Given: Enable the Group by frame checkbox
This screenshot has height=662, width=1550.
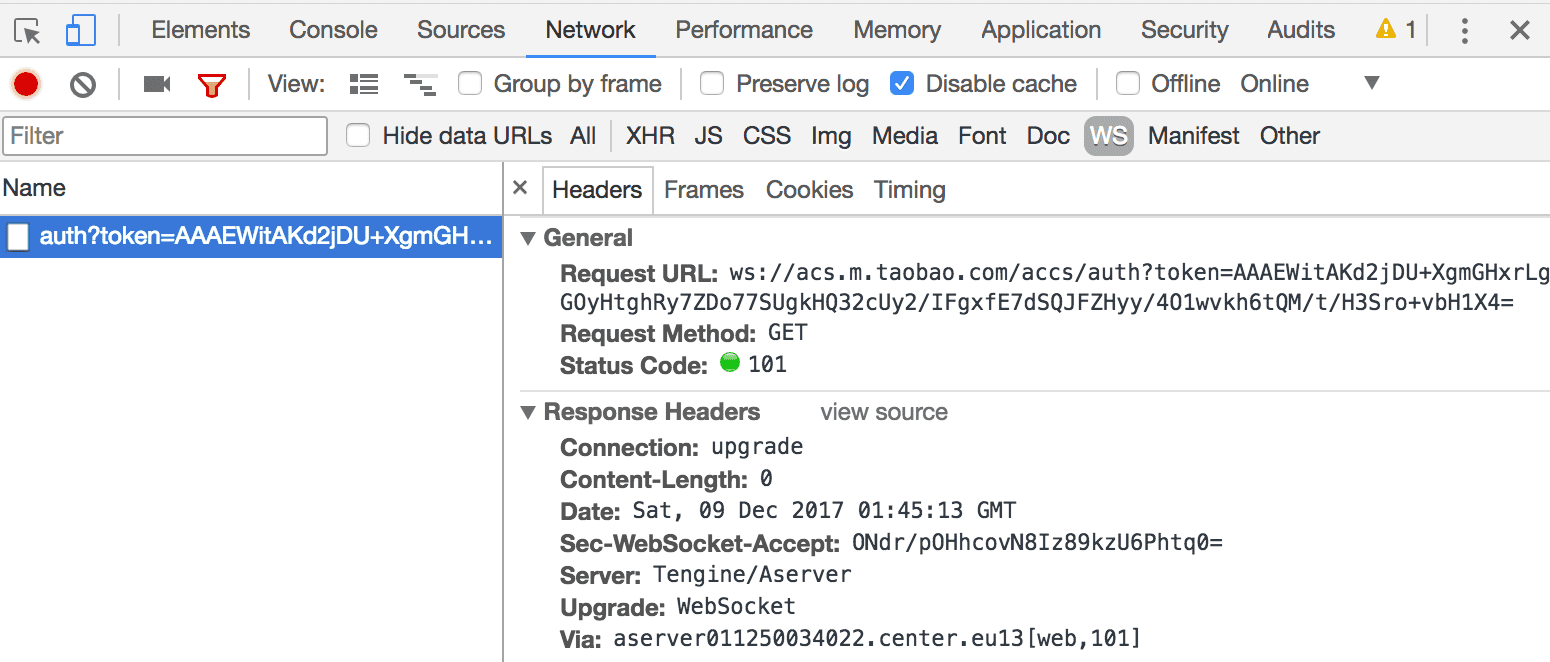Looking at the screenshot, I should click(x=470, y=84).
